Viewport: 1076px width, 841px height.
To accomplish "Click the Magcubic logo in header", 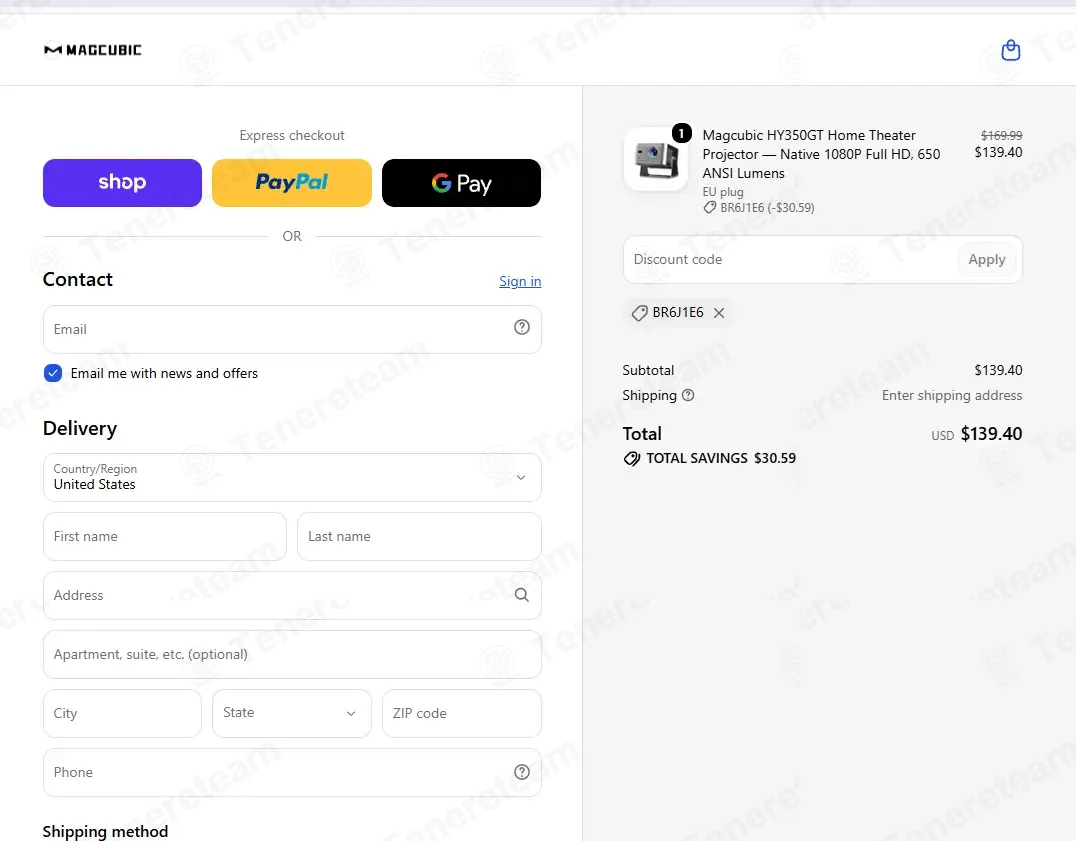I will [x=93, y=50].
